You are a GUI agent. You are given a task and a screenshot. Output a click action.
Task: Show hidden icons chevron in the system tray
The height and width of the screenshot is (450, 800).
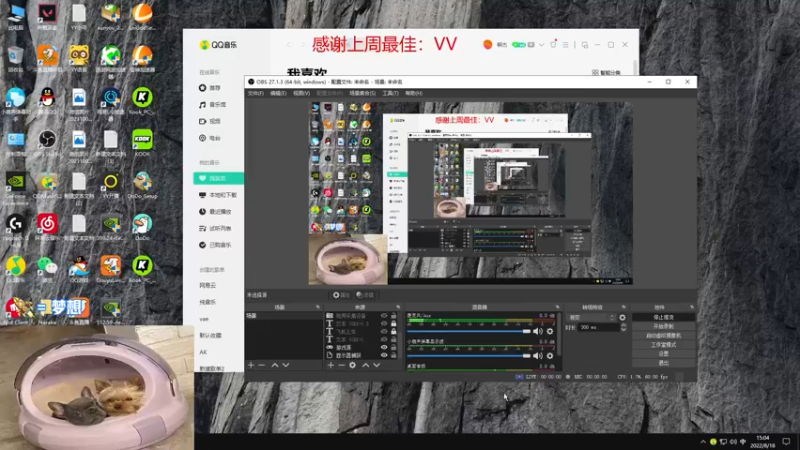(703, 442)
